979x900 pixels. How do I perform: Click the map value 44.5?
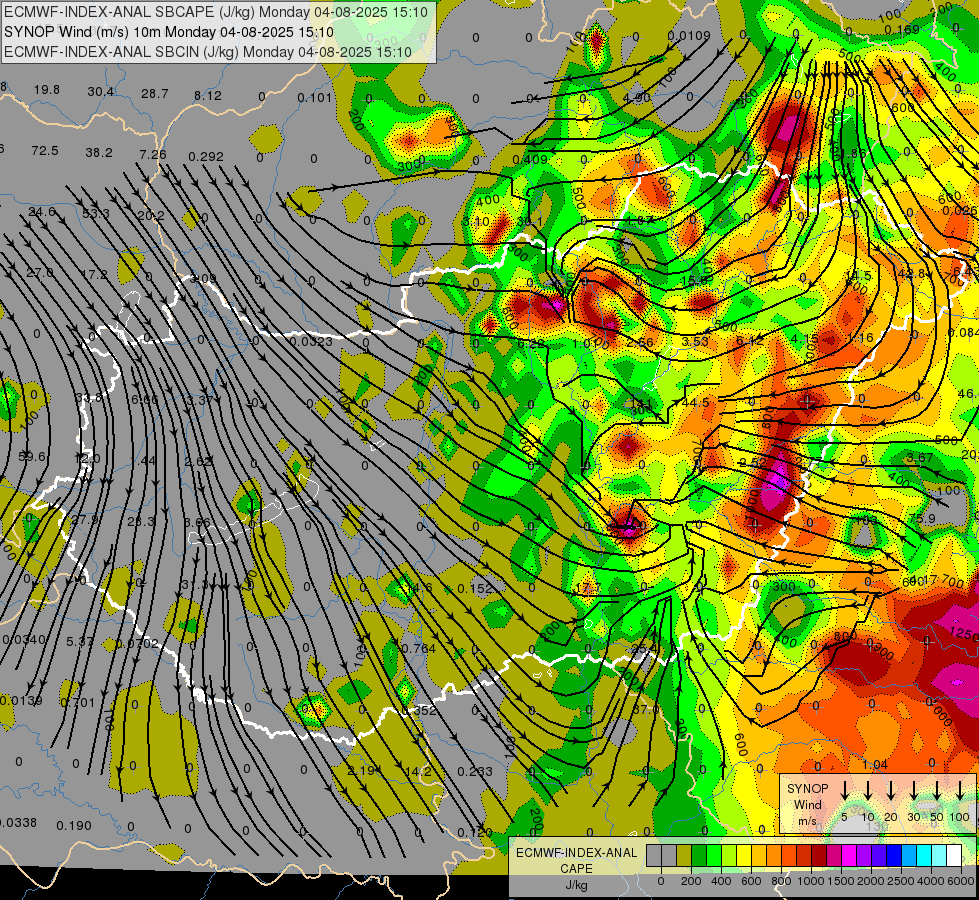[x=696, y=402]
